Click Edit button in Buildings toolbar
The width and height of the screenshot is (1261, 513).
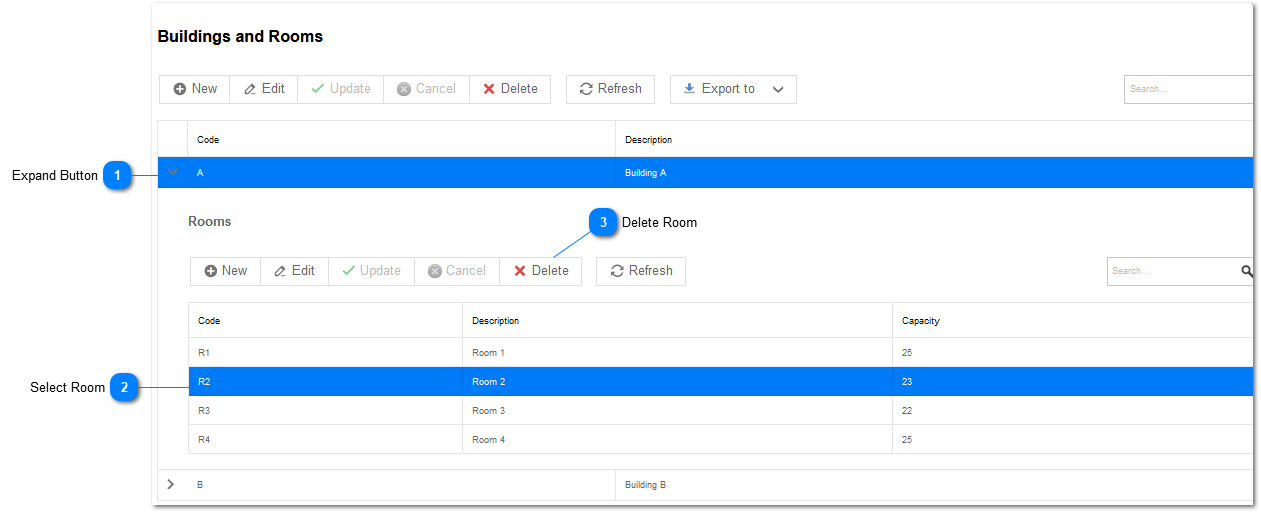[264, 89]
